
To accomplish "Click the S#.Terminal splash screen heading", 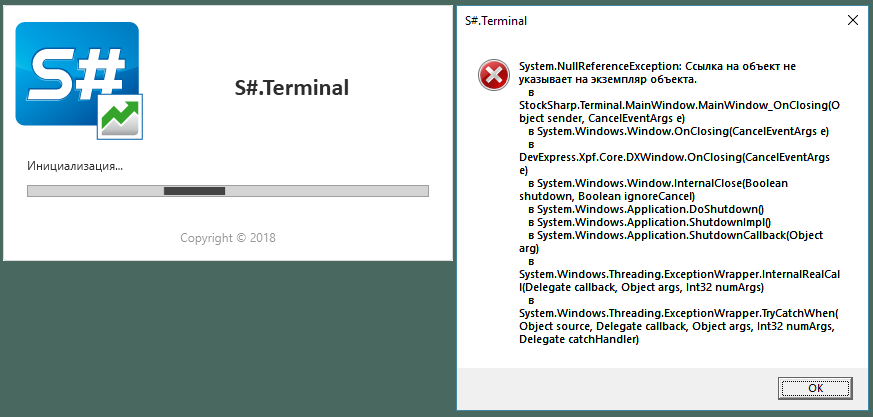I will [x=292, y=88].
